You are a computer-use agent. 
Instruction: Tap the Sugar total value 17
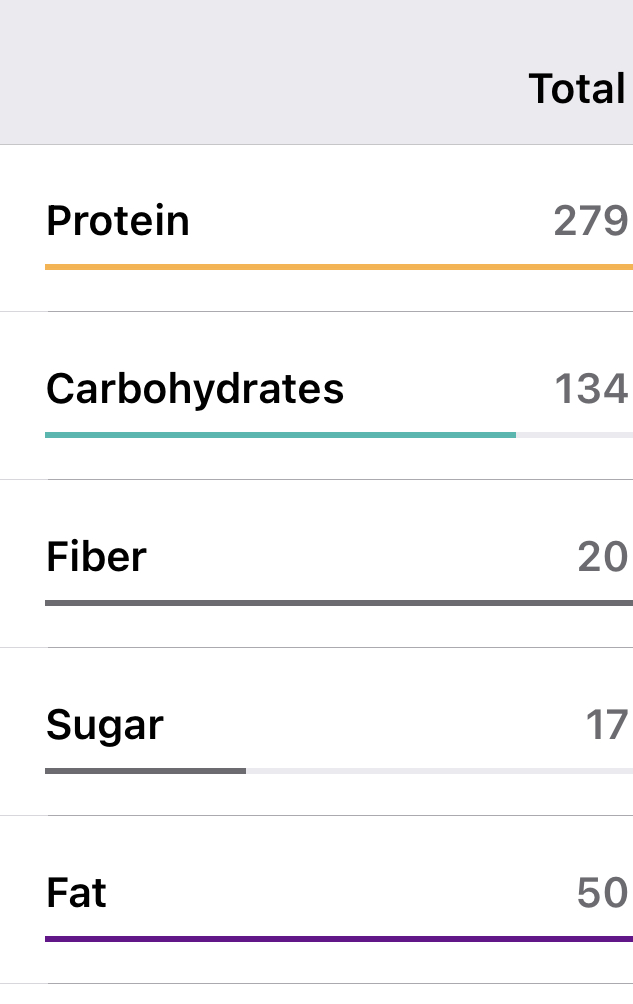(606, 725)
